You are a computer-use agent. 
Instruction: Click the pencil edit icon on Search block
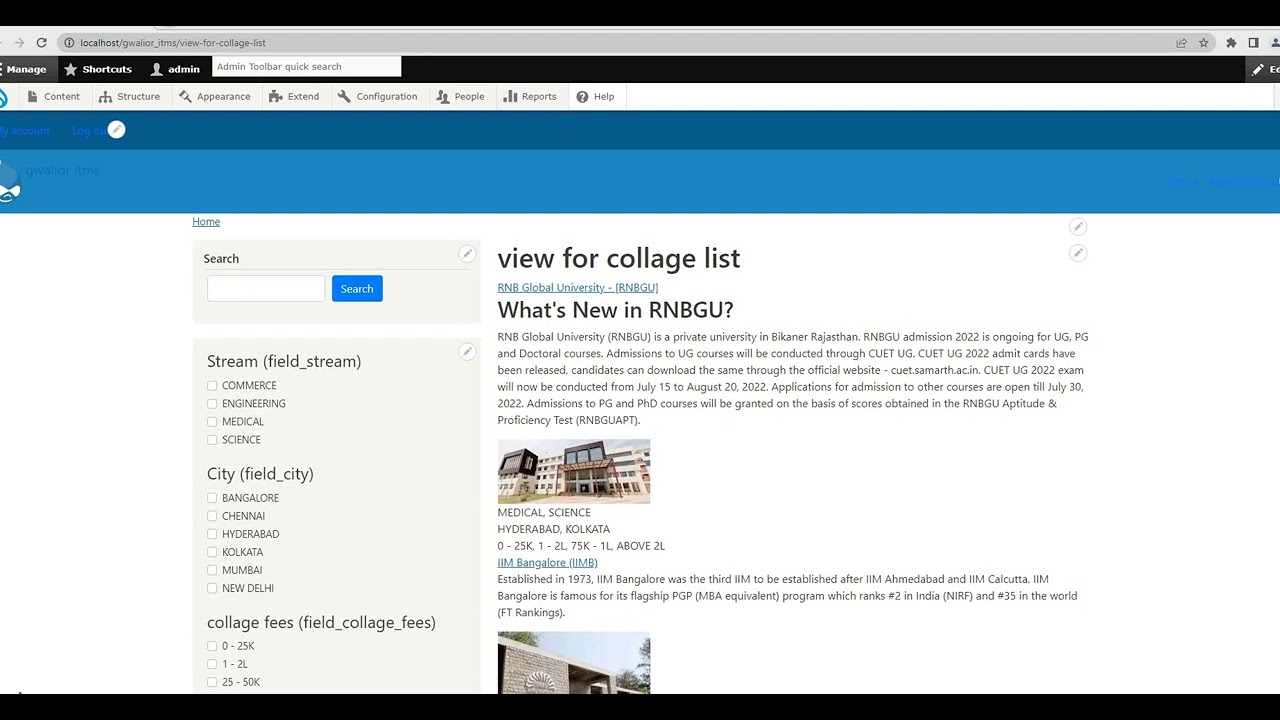click(467, 254)
